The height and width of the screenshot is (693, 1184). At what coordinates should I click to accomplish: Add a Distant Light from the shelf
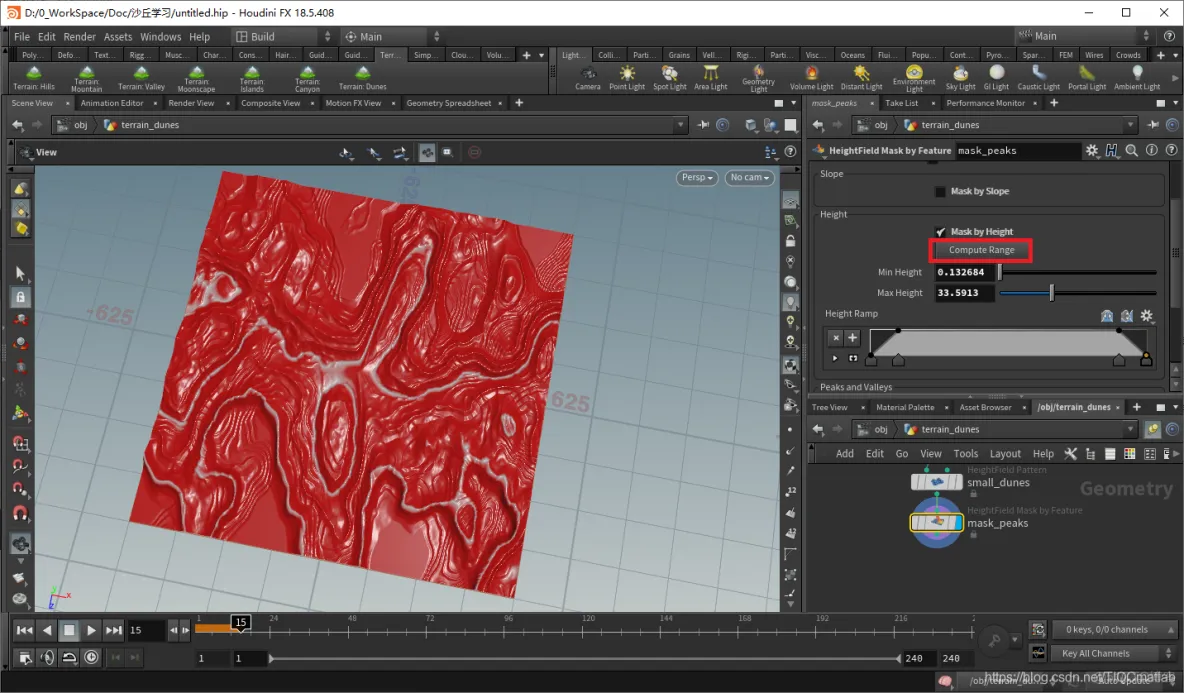pyautogui.click(x=862, y=78)
